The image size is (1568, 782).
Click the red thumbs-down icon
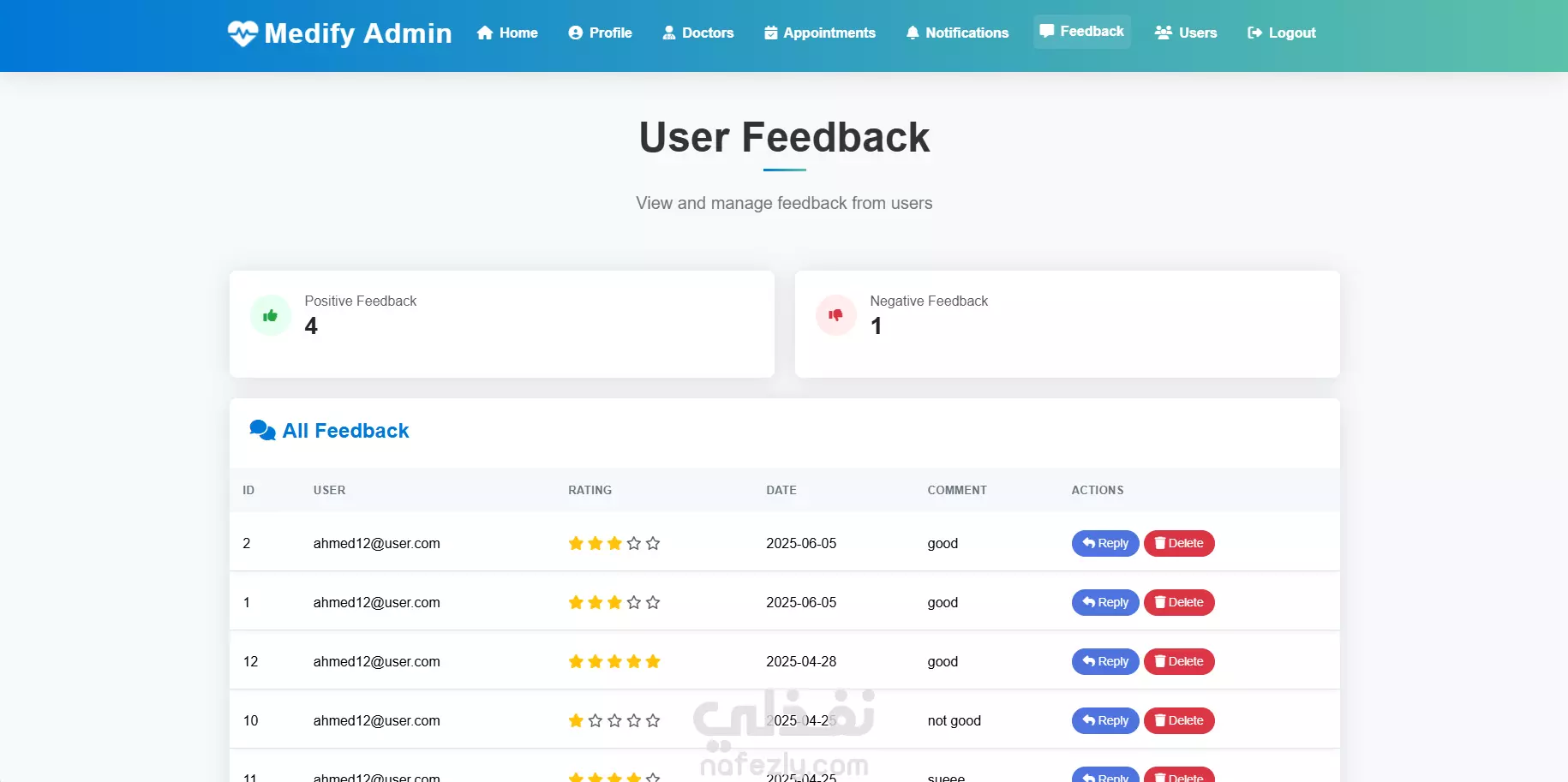(835, 315)
